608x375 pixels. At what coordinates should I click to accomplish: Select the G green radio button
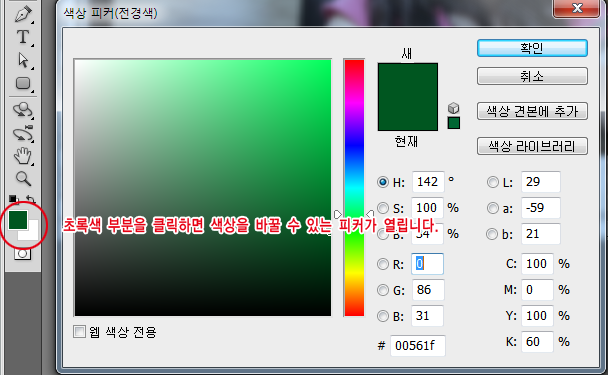(383, 290)
